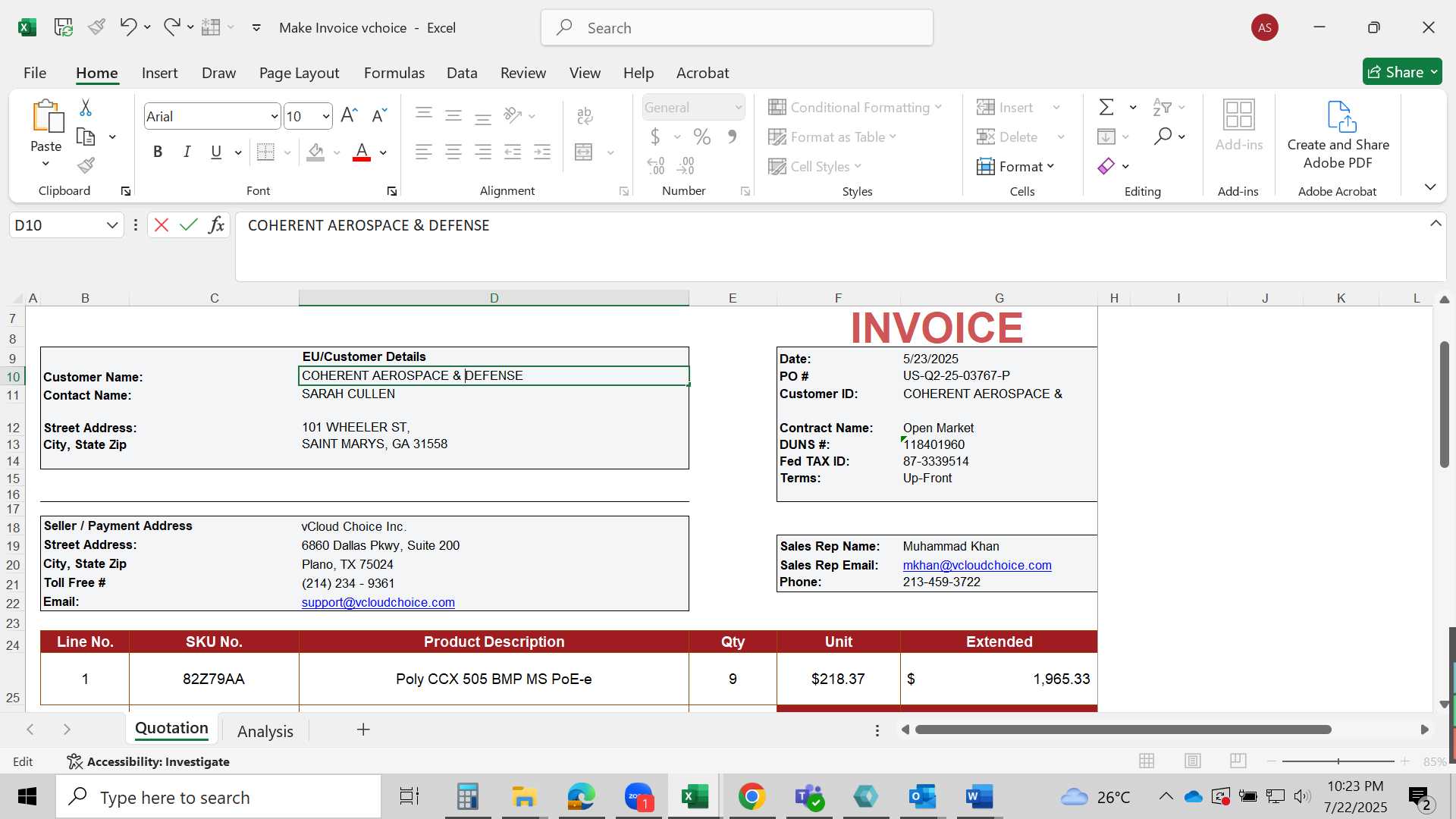Switch to Page Layout view in status bar
The image size is (1456, 819).
click(x=1193, y=761)
